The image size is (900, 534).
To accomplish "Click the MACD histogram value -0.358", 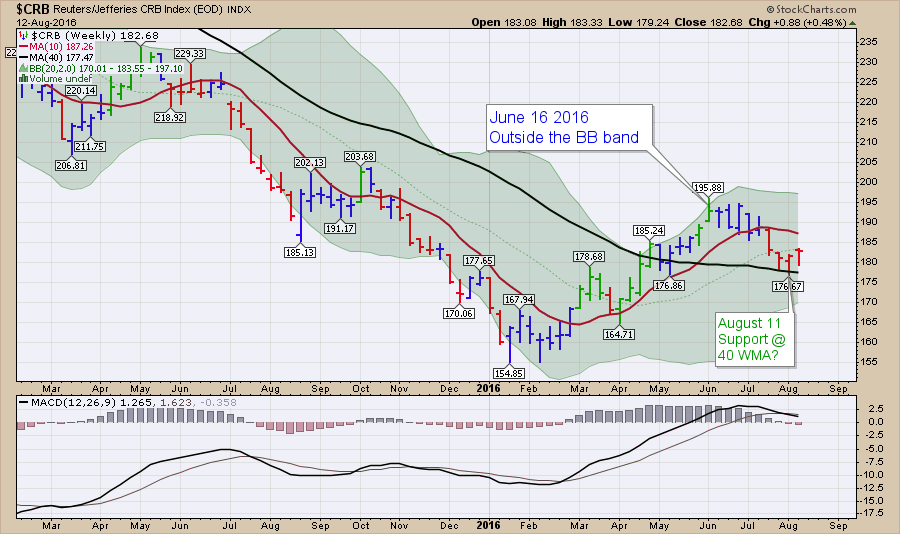I will [218, 403].
